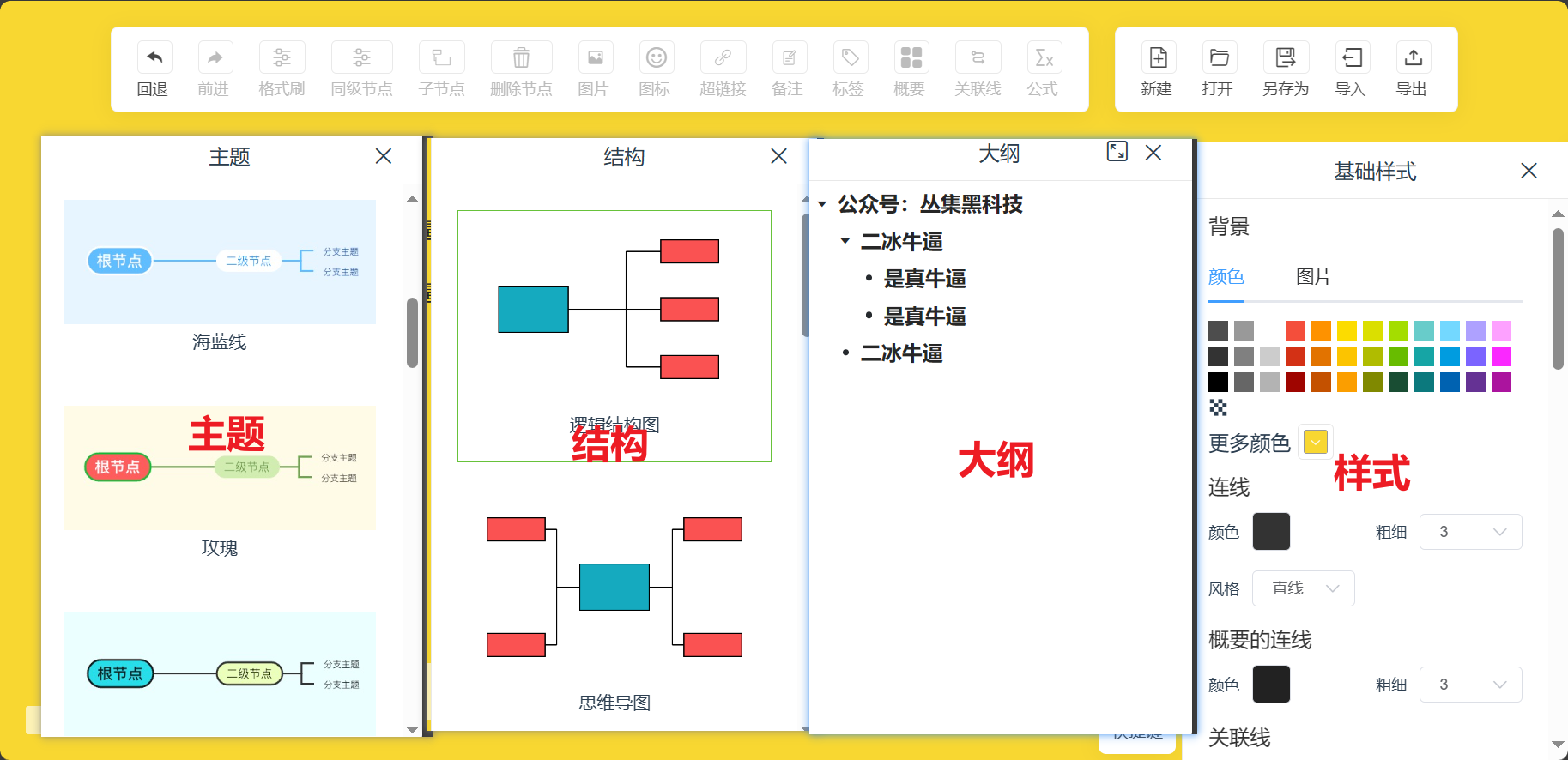Pick the magenta background swatch
Image resolution: width=1568 pixels, height=760 pixels.
point(1501,356)
